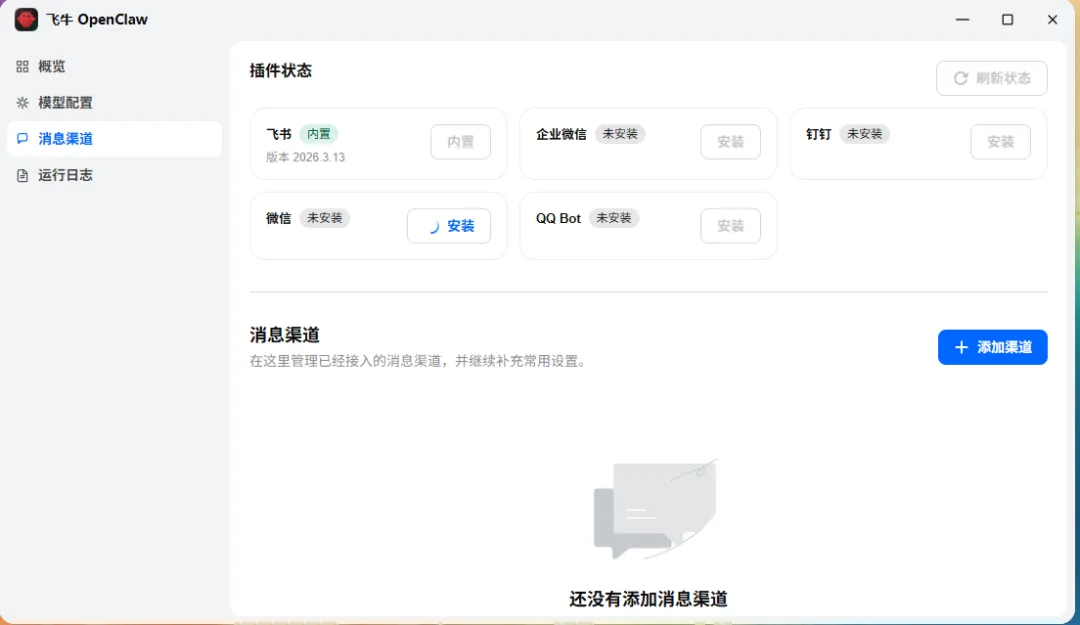Click the blue 添加渠道 button
The height and width of the screenshot is (625, 1080).
pos(993,347)
